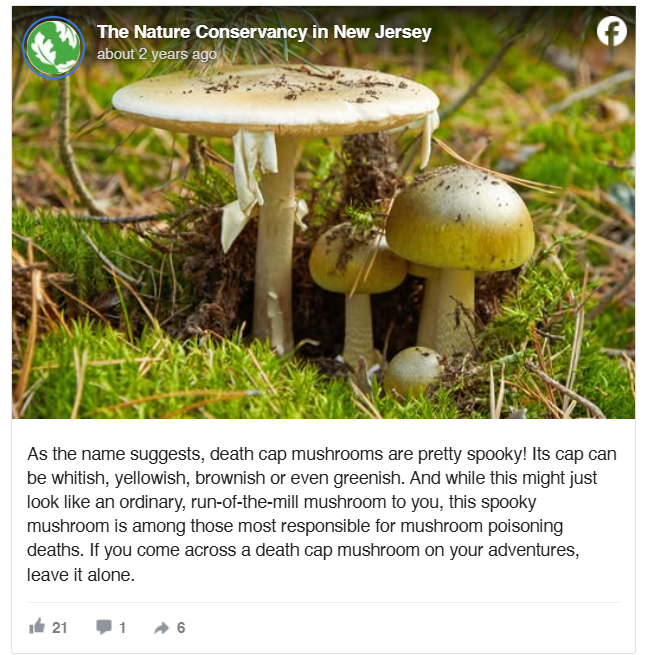The image size is (646, 655).
Task: View the 21 likes count
Action: click(59, 627)
